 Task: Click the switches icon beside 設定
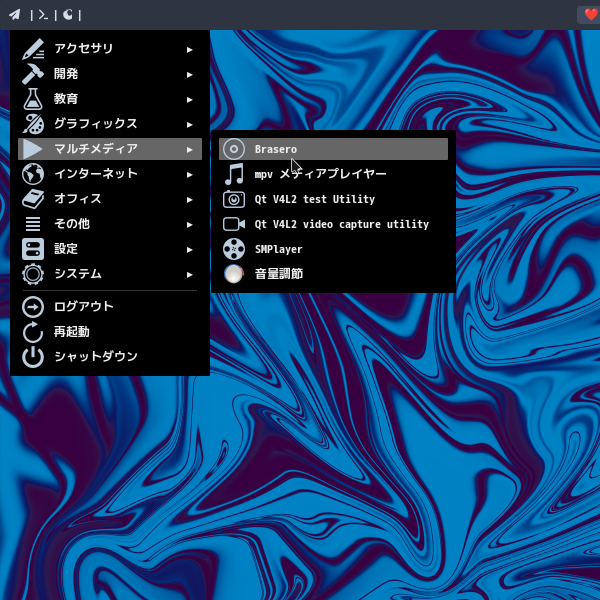tap(33, 249)
